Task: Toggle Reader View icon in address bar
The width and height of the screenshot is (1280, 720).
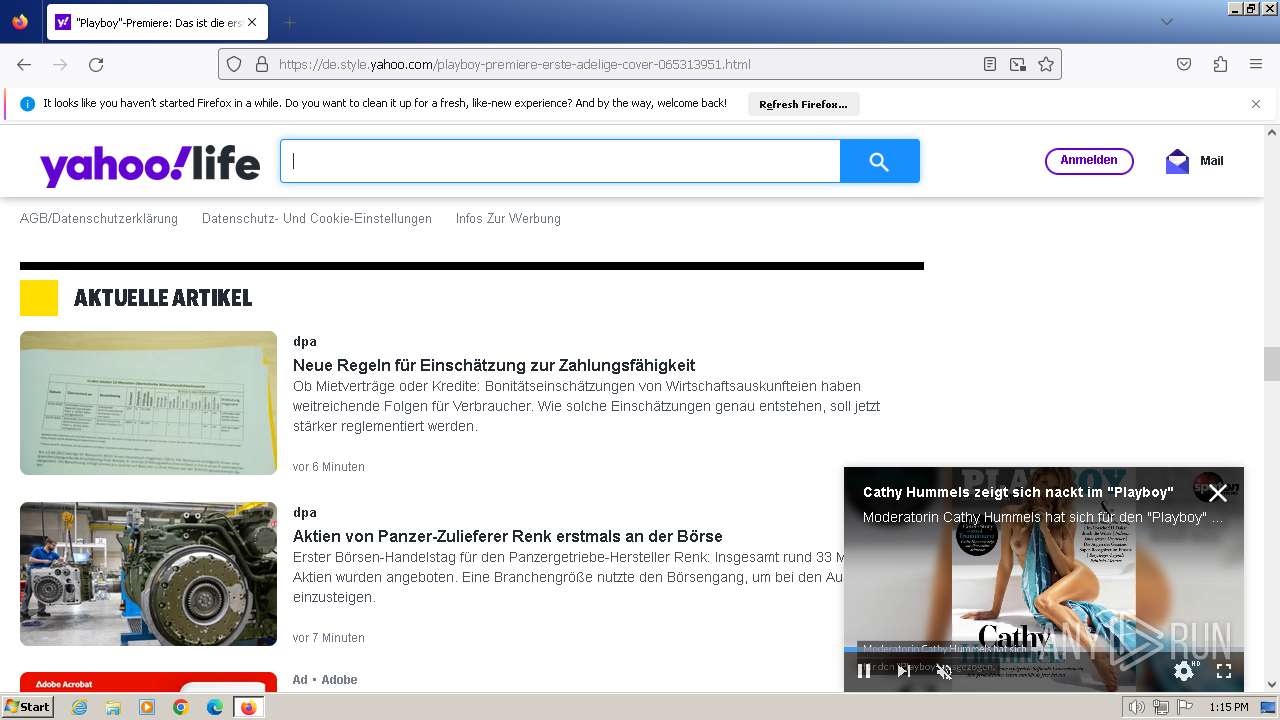Action: 990,64
